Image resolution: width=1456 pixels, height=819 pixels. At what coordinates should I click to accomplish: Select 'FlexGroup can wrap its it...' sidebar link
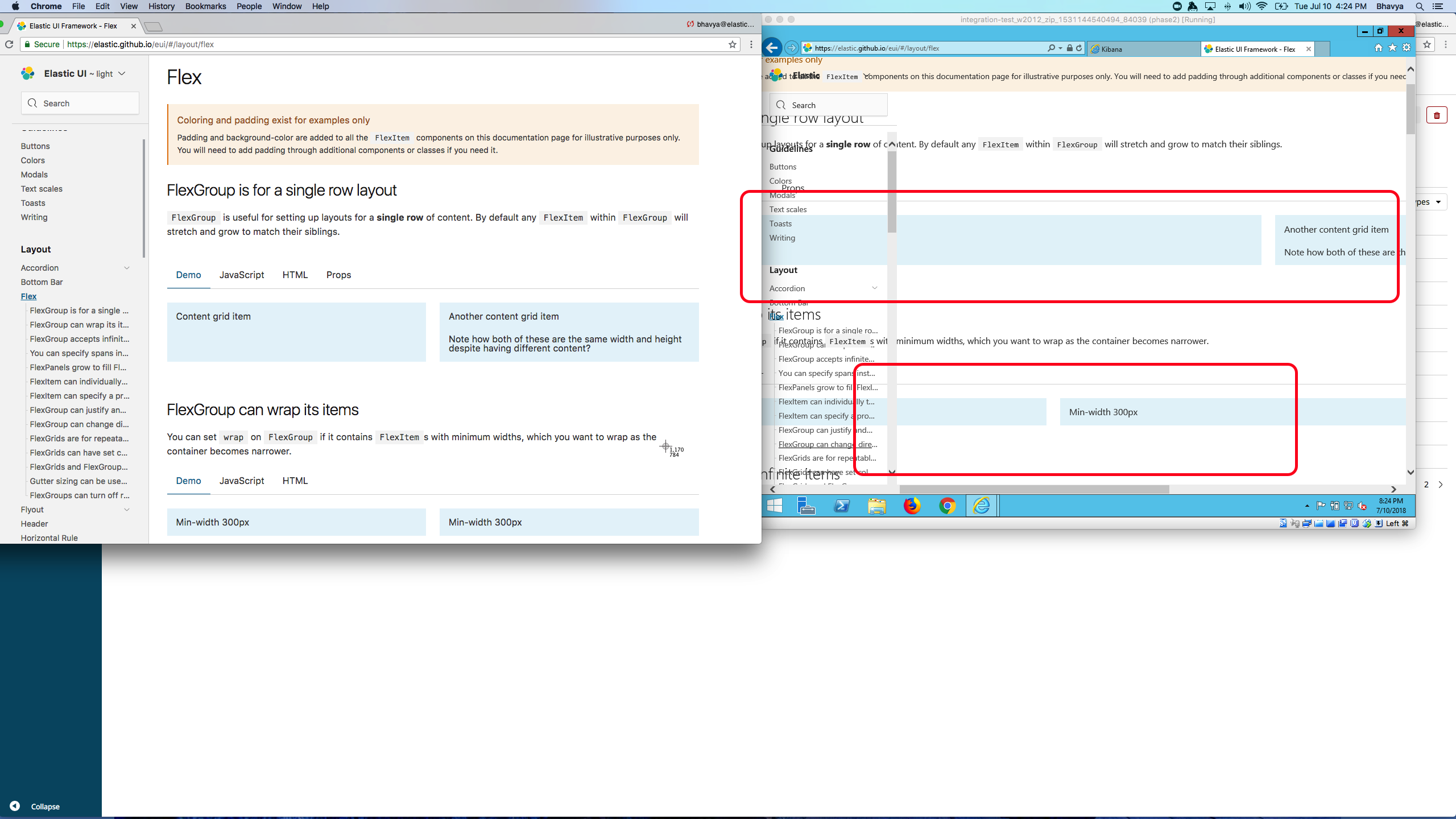click(79, 324)
